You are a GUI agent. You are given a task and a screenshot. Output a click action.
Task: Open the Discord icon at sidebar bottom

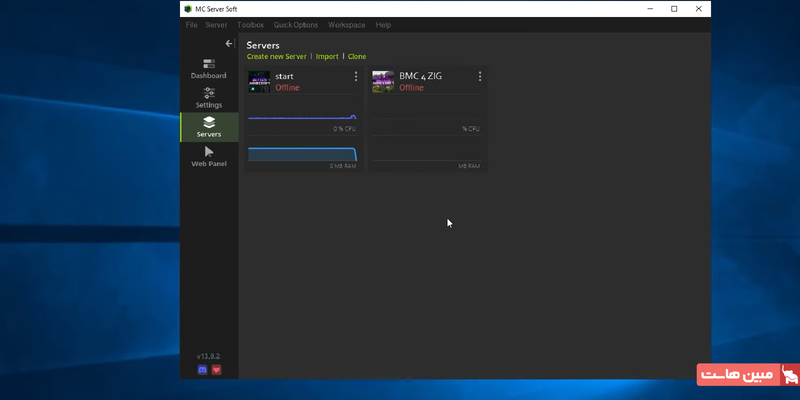coord(202,370)
